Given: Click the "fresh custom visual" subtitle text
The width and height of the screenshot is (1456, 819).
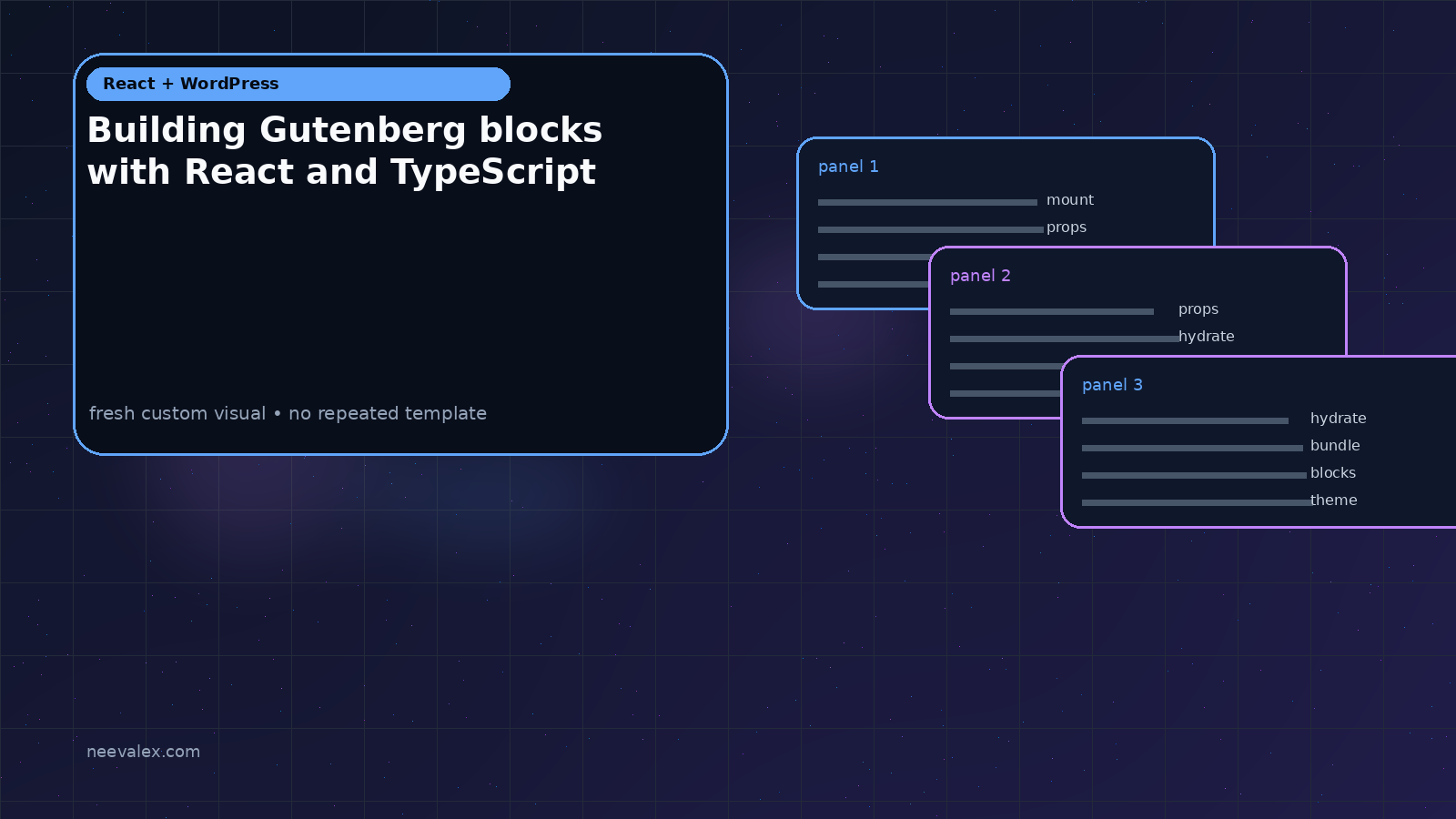Looking at the screenshot, I should click(x=177, y=413).
